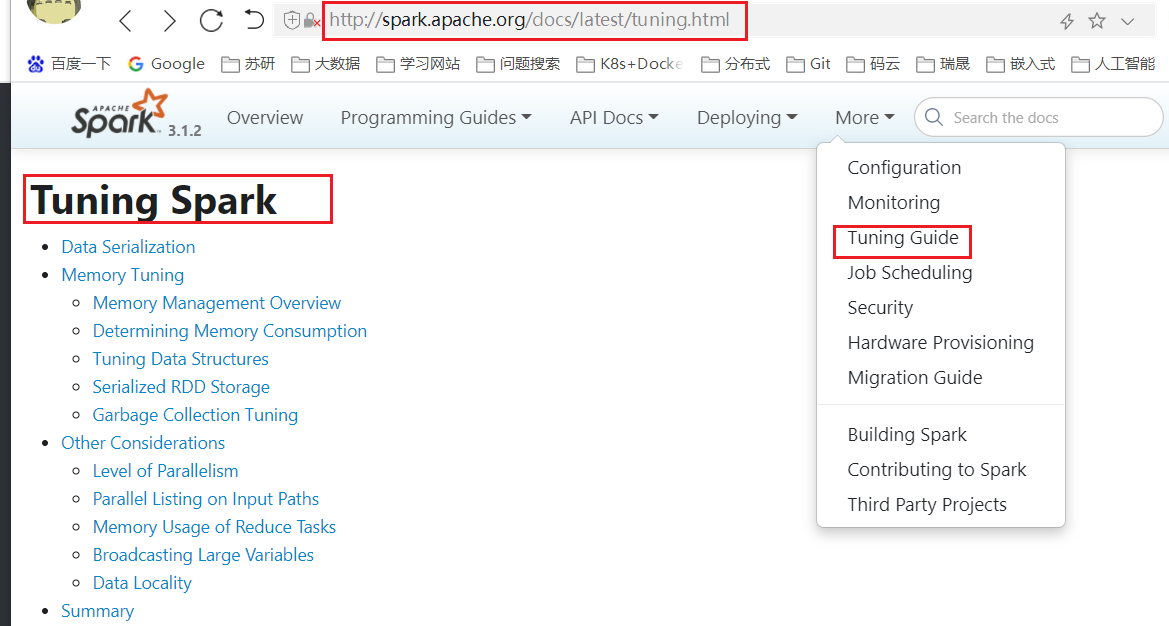Select Hardware Provisioning menu entry
1169x626 pixels.
tap(940, 343)
